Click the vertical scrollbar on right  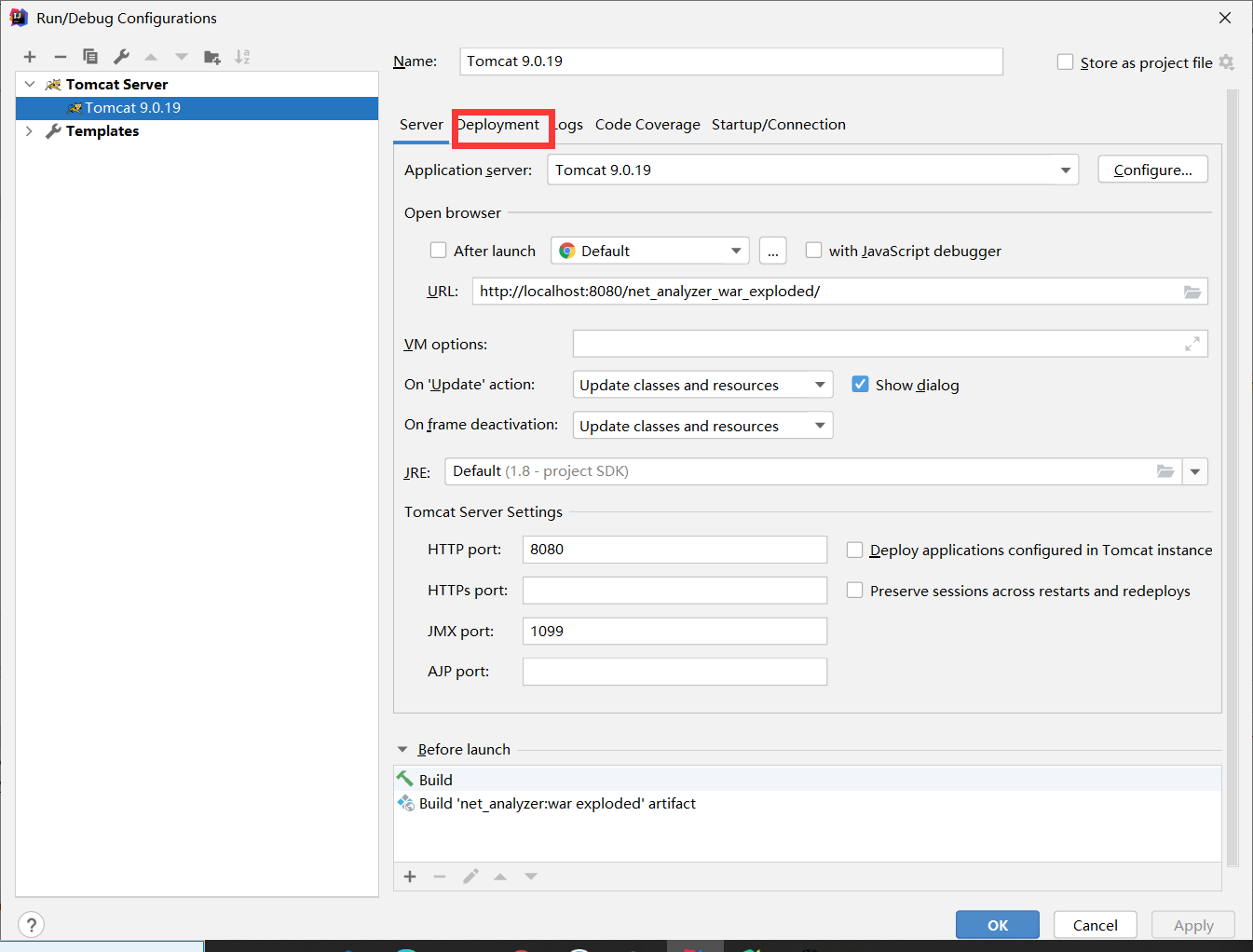point(1233,477)
